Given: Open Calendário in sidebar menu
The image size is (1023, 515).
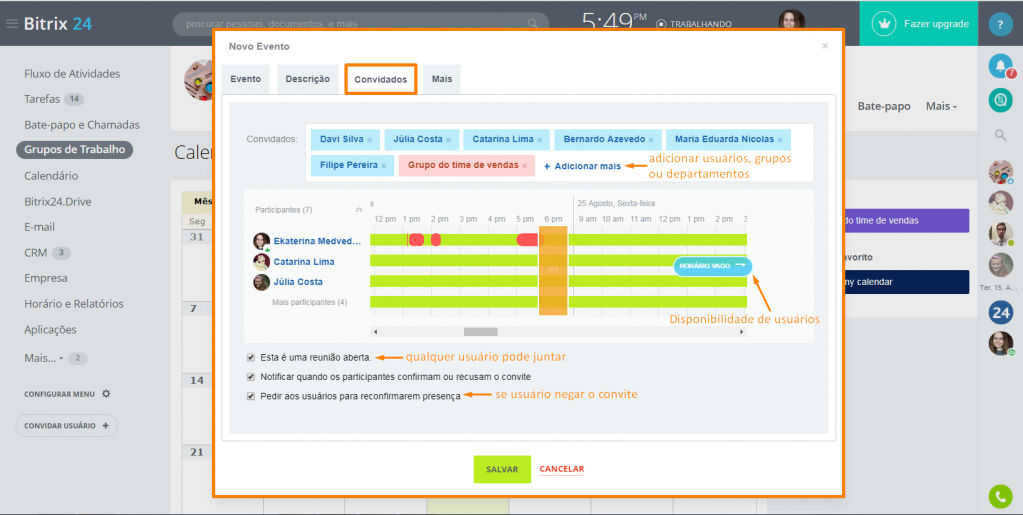Looking at the screenshot, I should click(x=51, y=176).
